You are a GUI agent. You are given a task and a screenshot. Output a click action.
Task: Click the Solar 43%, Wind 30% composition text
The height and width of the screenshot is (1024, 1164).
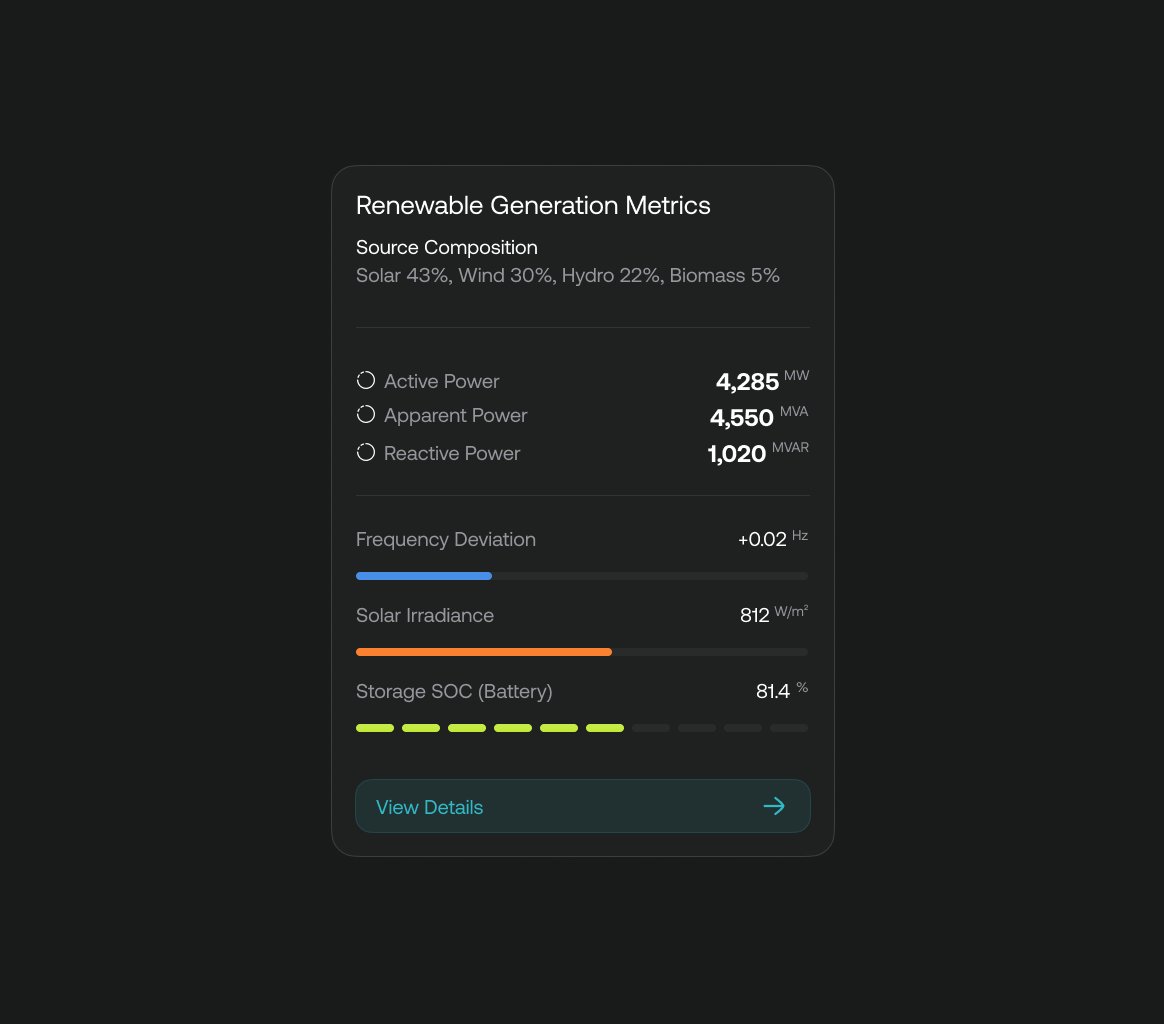tap(567, 275)
